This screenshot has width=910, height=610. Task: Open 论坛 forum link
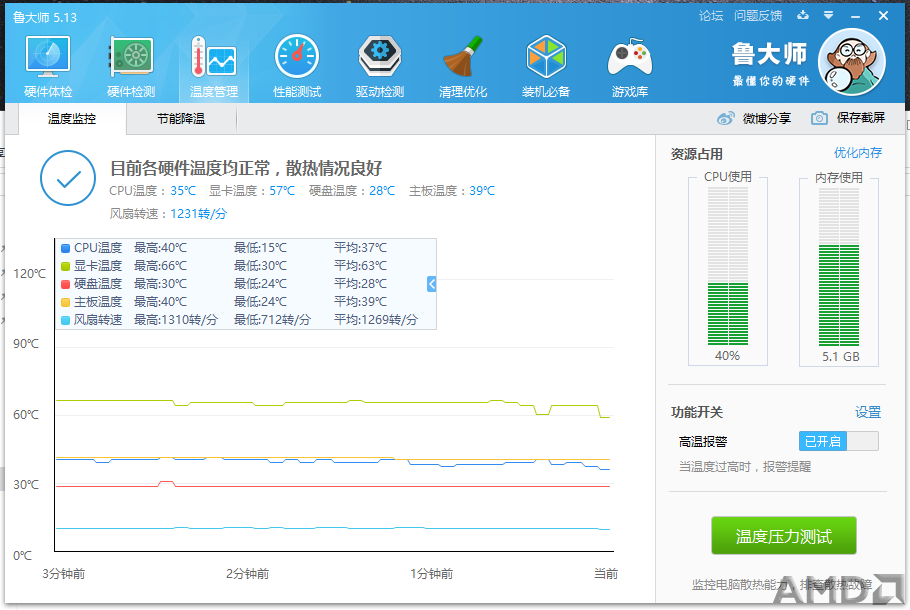point(711,16)
